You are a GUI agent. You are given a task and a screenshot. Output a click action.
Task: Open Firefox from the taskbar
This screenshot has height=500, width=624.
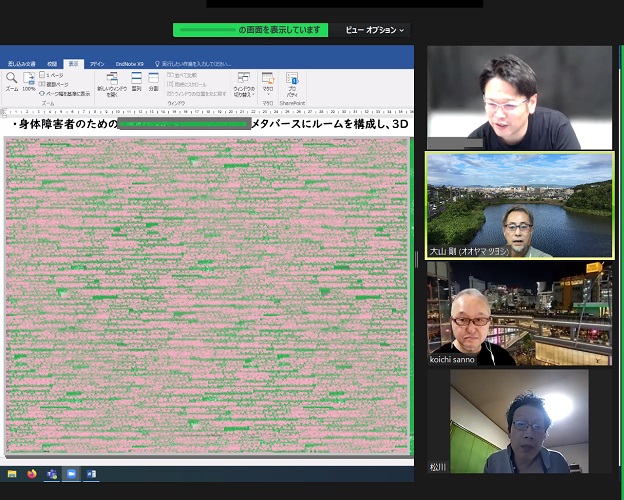tap(31, 473)
